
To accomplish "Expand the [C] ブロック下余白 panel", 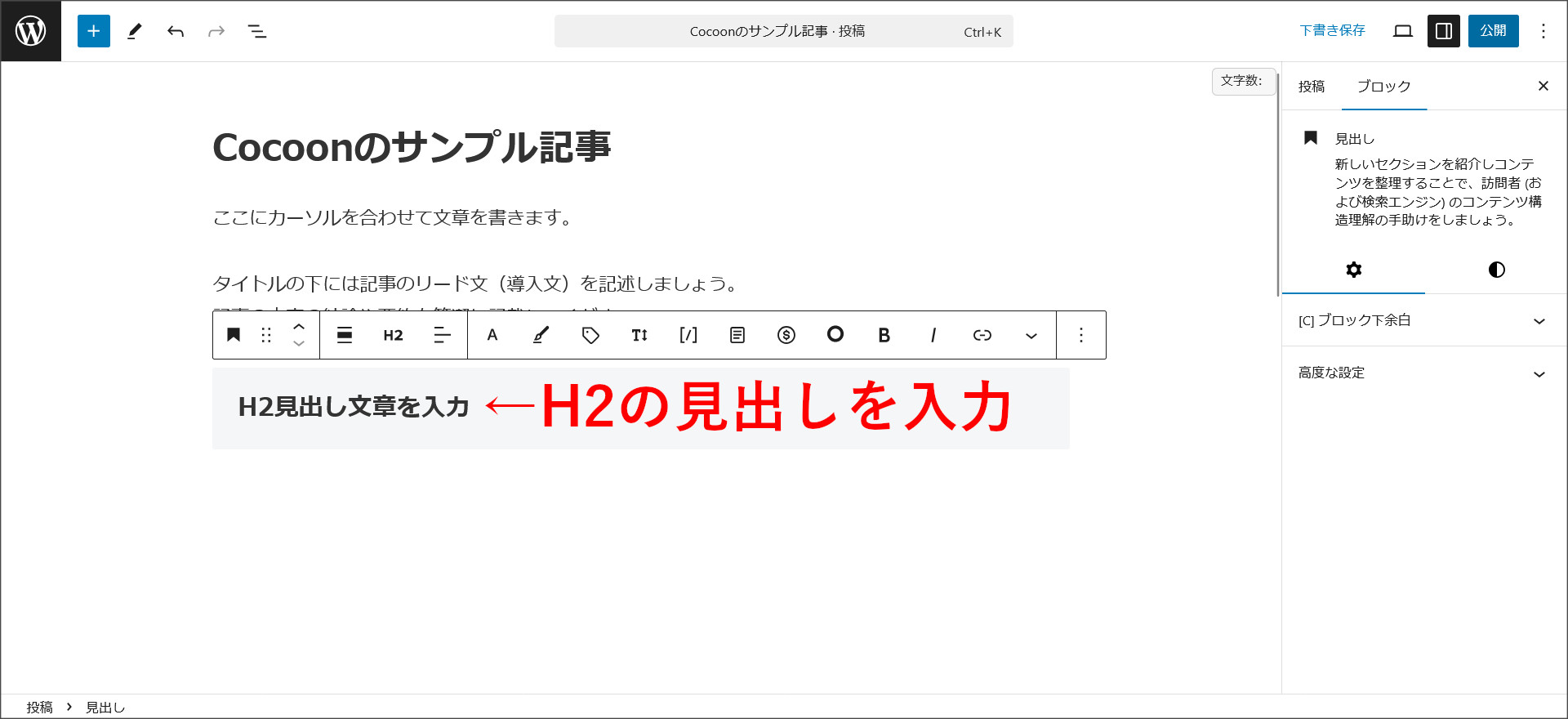I will [1424, 320].
